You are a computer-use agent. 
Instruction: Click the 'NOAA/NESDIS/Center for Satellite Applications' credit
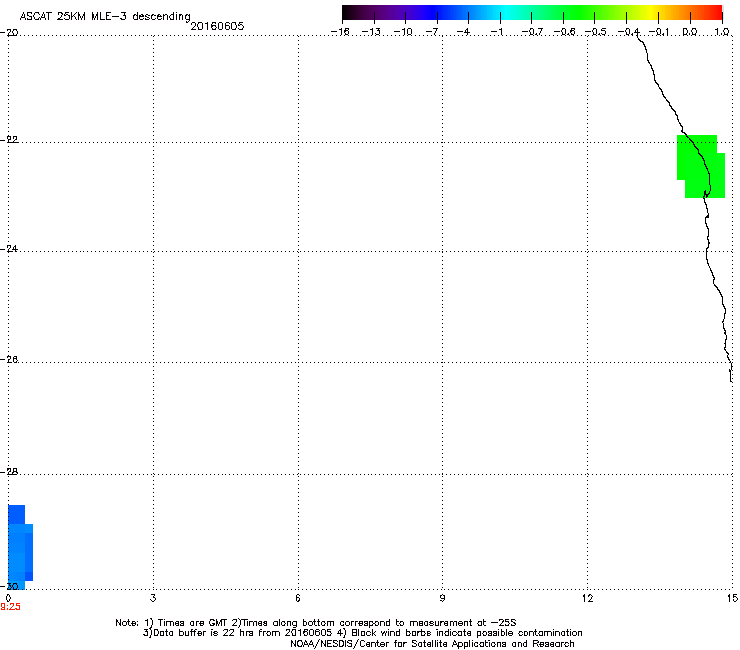pos(432,644)
